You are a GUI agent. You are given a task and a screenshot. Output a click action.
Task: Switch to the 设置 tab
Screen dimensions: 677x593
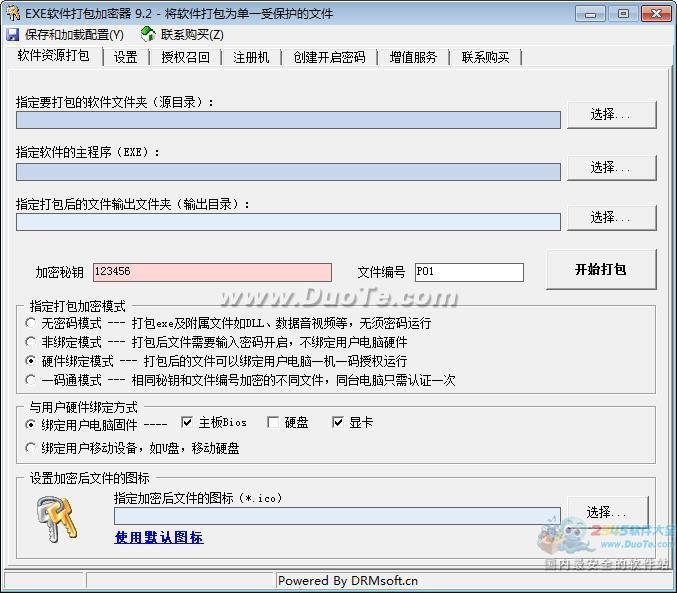tap(125, 57)
